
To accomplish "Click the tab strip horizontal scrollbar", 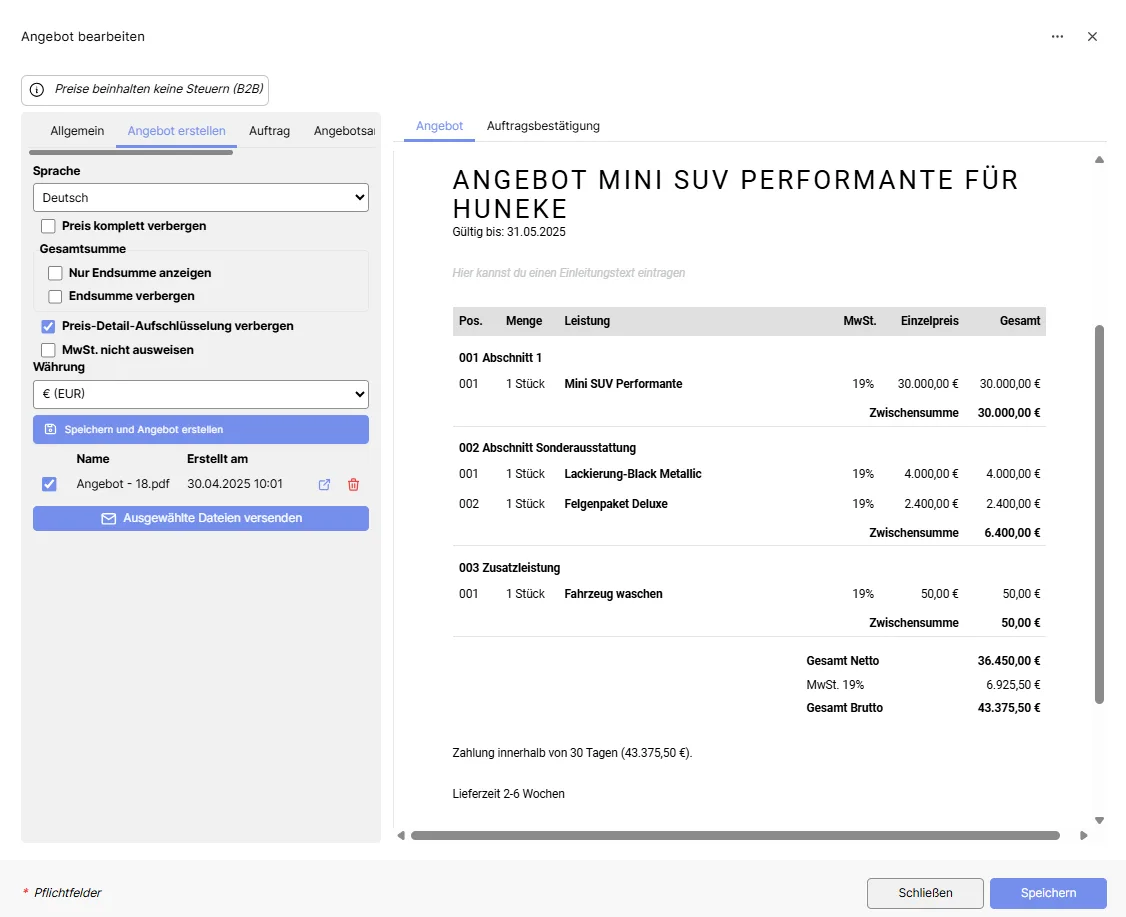I will click(131, 152).
